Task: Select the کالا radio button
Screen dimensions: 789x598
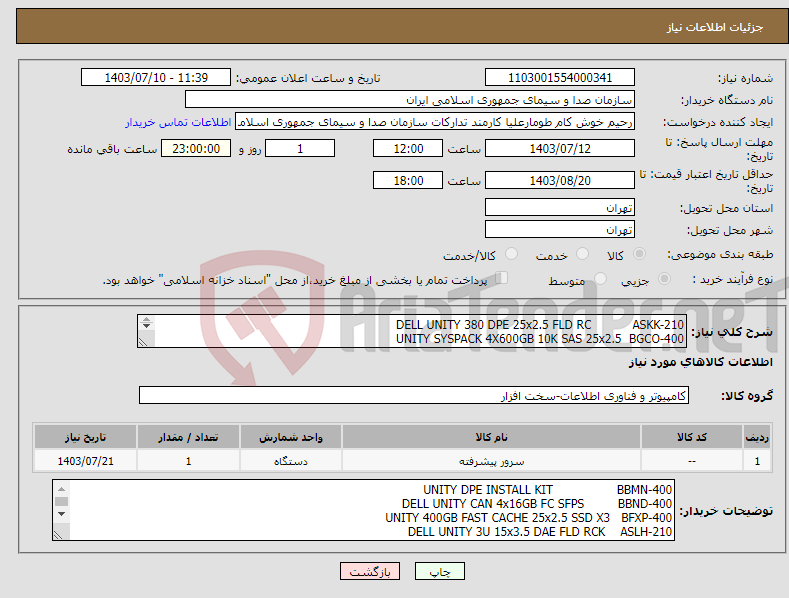Action: tap(640, 254)
